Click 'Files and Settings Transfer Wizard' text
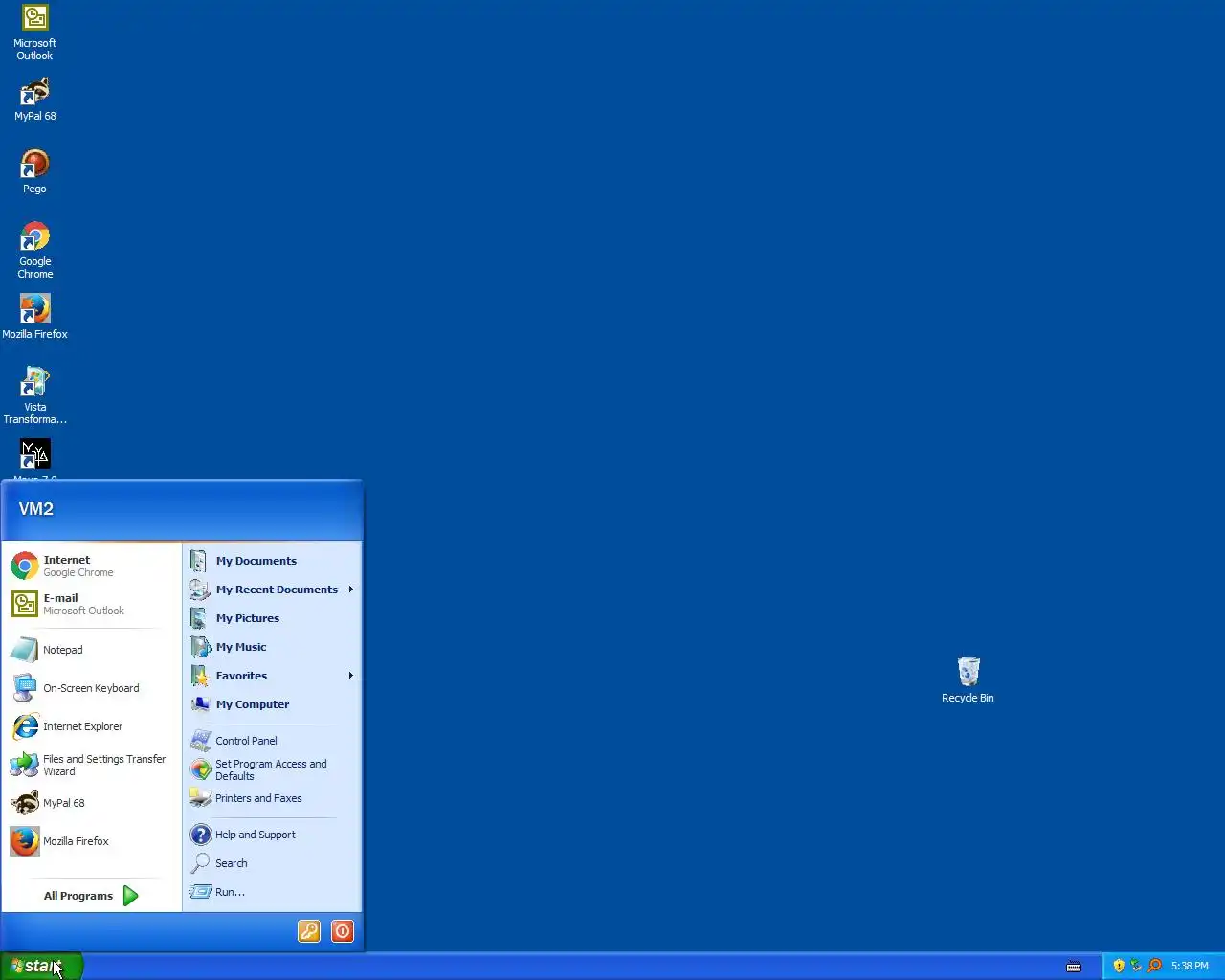The width and height of the screenshot is (1225, 980). click(x=104, y=765)
